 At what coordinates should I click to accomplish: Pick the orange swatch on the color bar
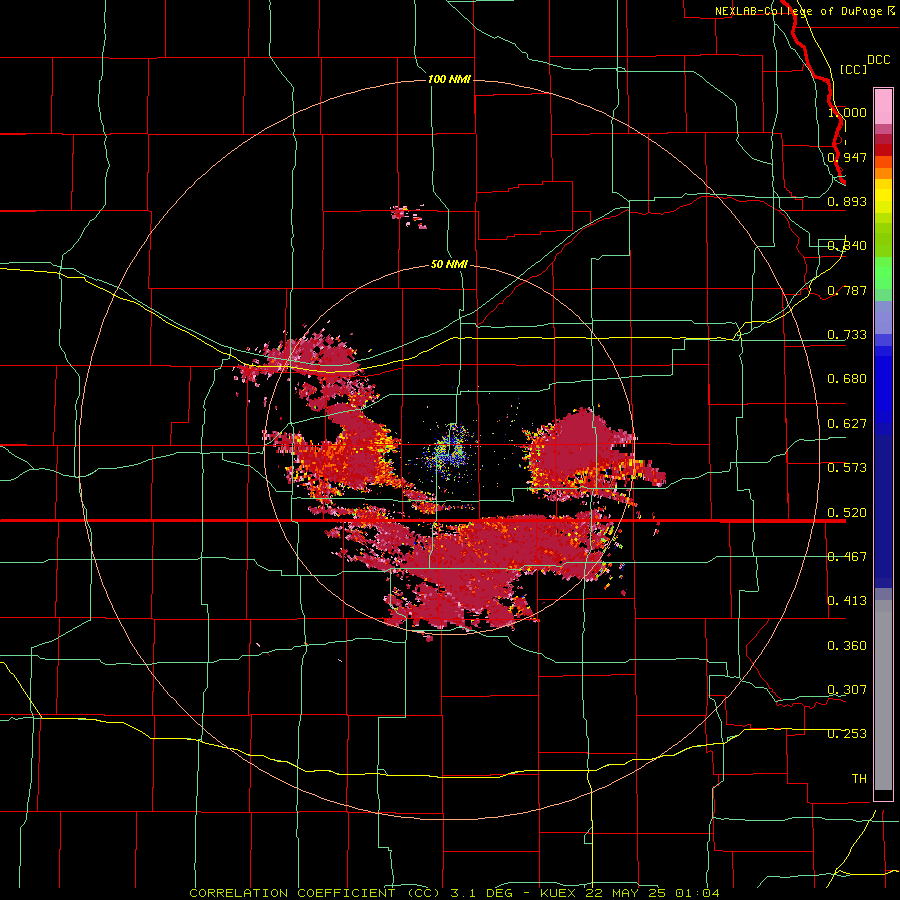[x=883, y=173]
